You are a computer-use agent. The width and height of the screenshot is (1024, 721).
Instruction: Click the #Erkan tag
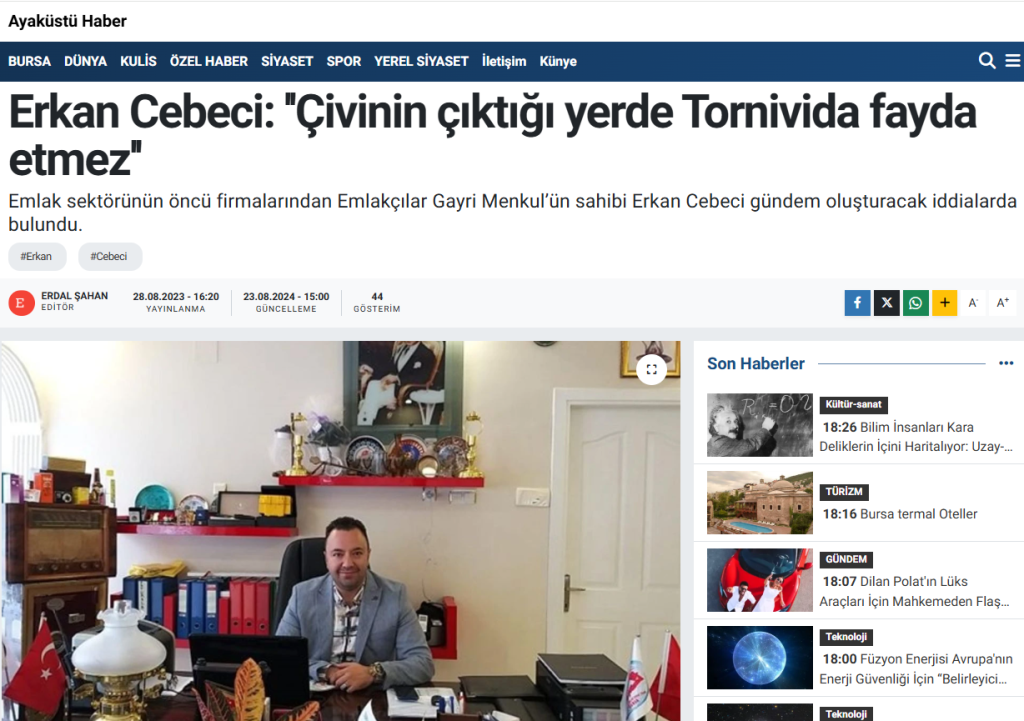click(37, 257)
